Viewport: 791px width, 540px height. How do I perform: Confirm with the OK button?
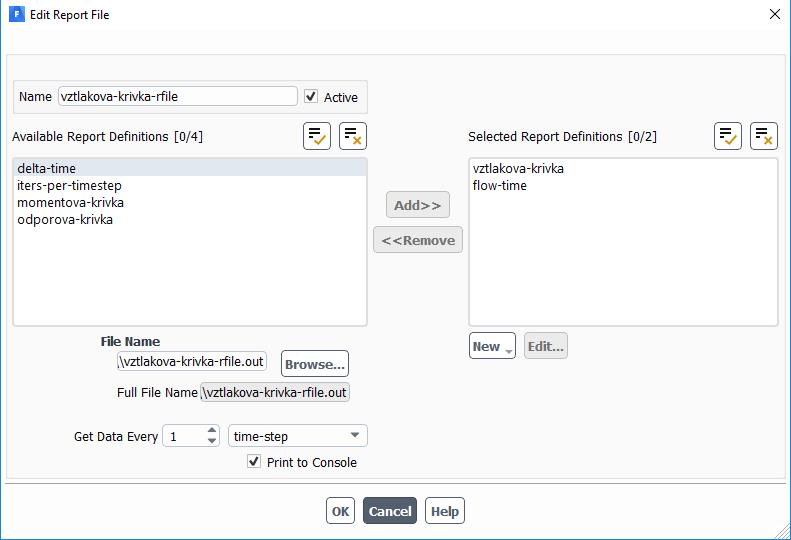341,511
